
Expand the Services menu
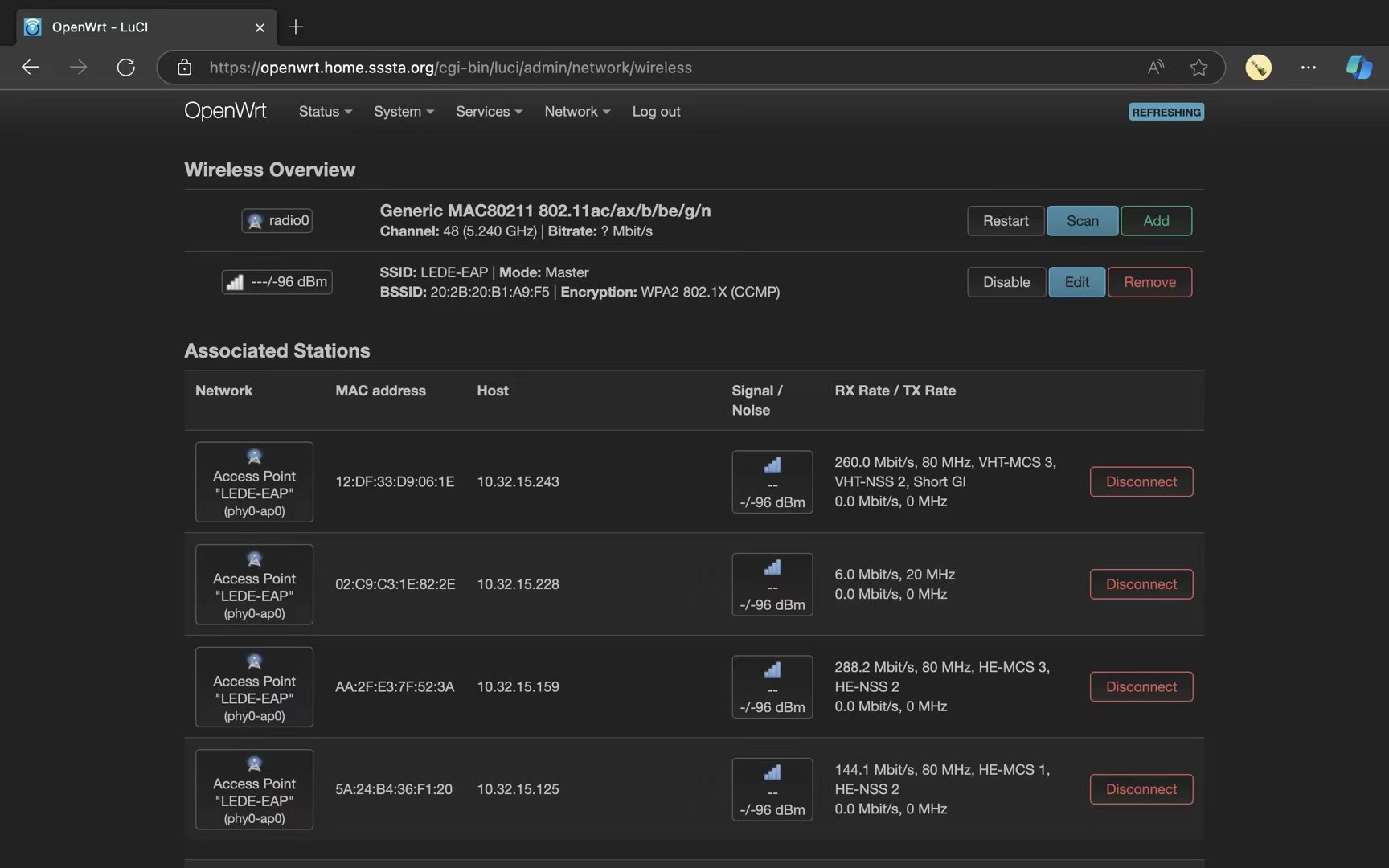pos(489,112)
